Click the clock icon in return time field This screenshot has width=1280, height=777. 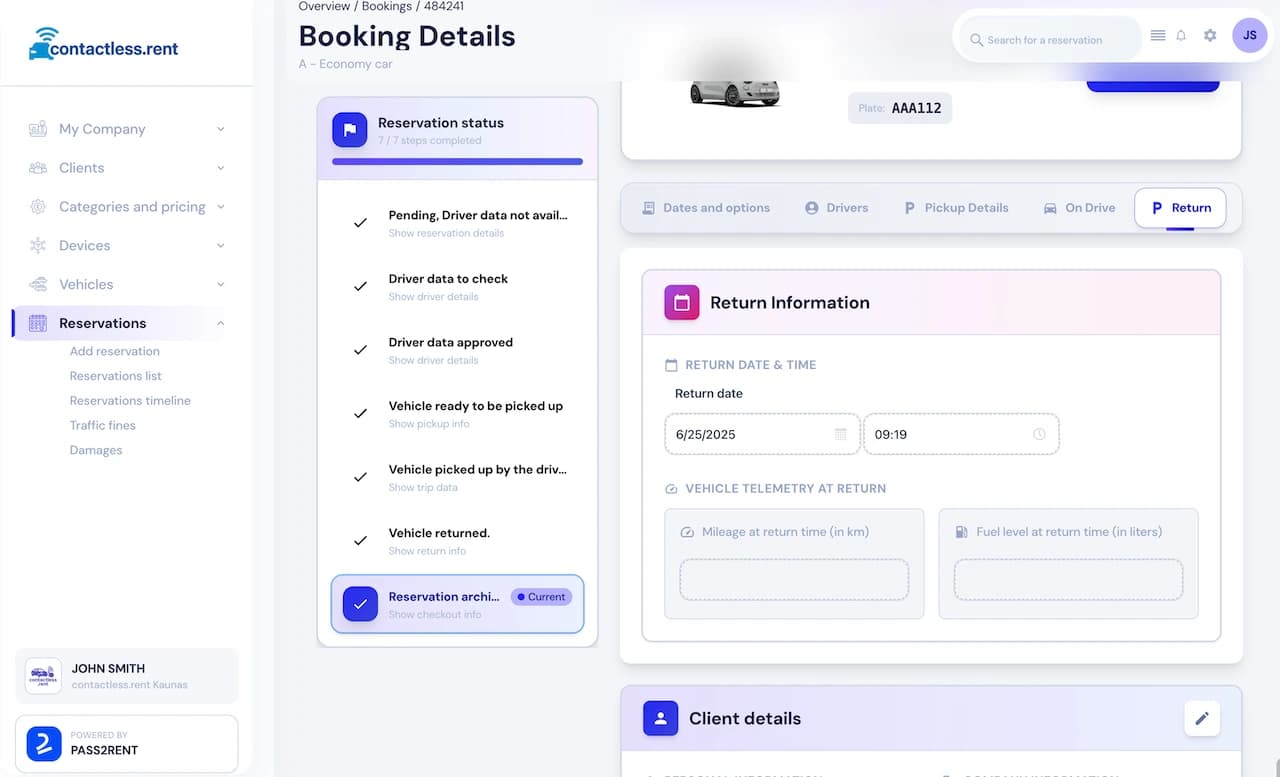(x=1039, y=434)
